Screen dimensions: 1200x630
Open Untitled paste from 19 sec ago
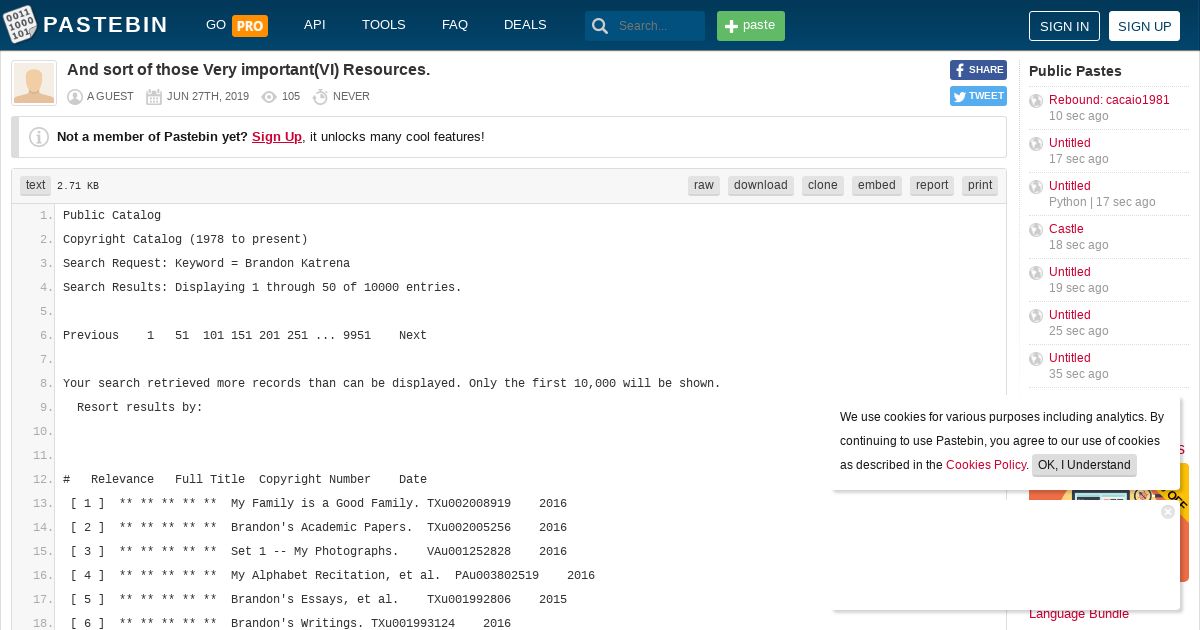click(1070, 272)
